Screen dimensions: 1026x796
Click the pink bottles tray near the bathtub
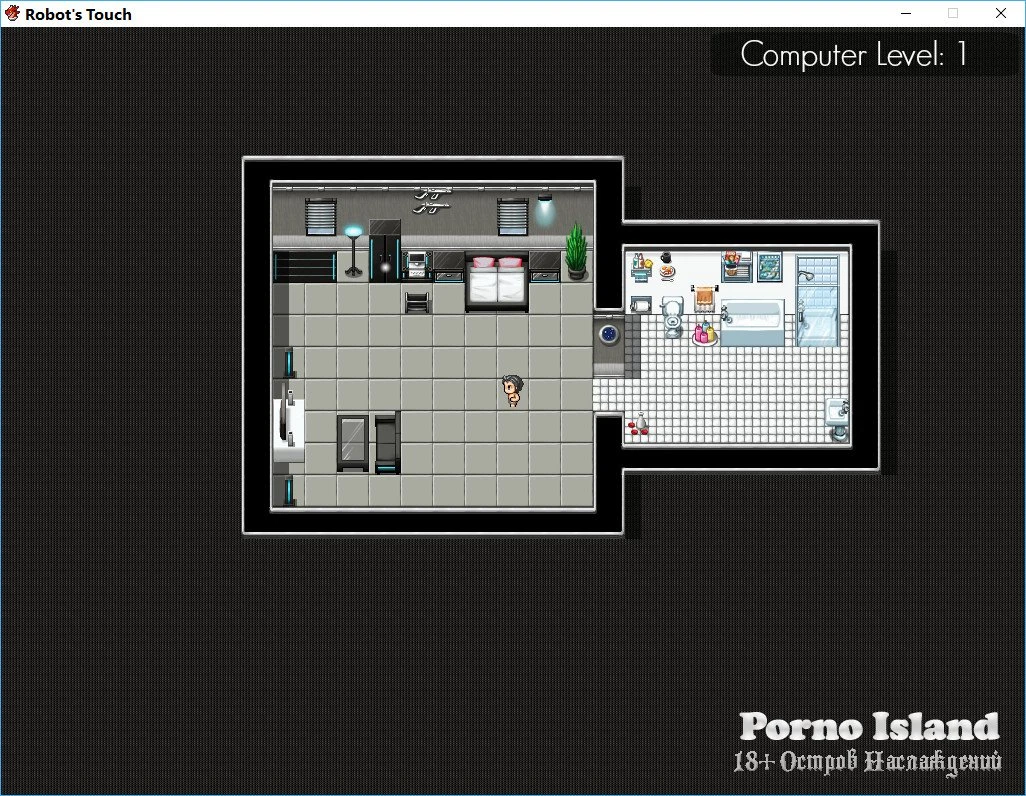706,333
